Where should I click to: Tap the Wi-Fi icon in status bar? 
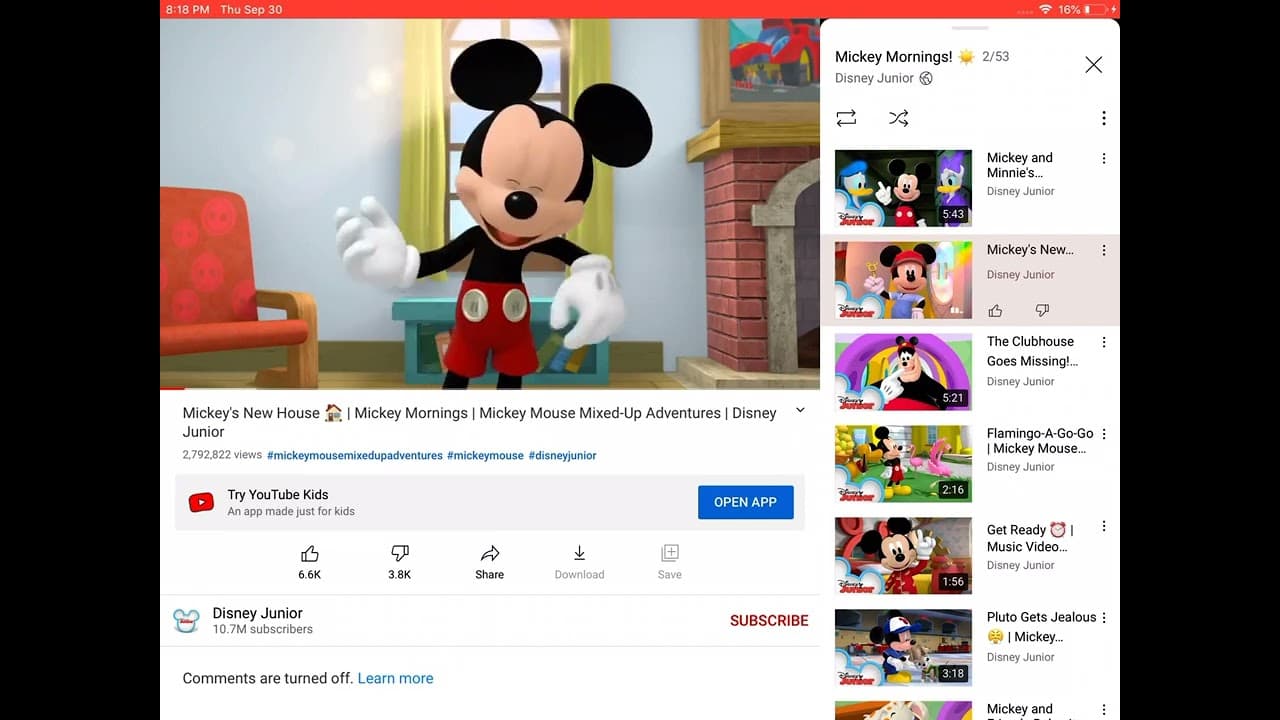[1045, 9]
